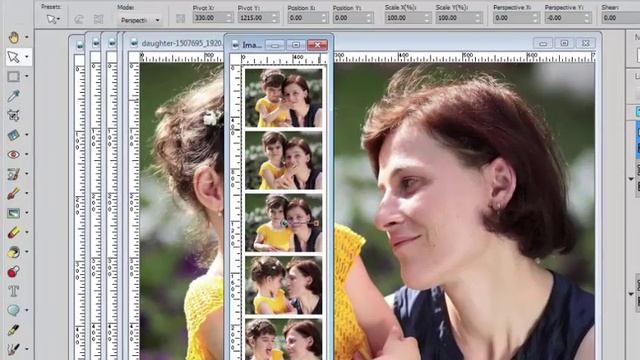Click the Ima... window title
640x360 pixels.
(252, 45)
